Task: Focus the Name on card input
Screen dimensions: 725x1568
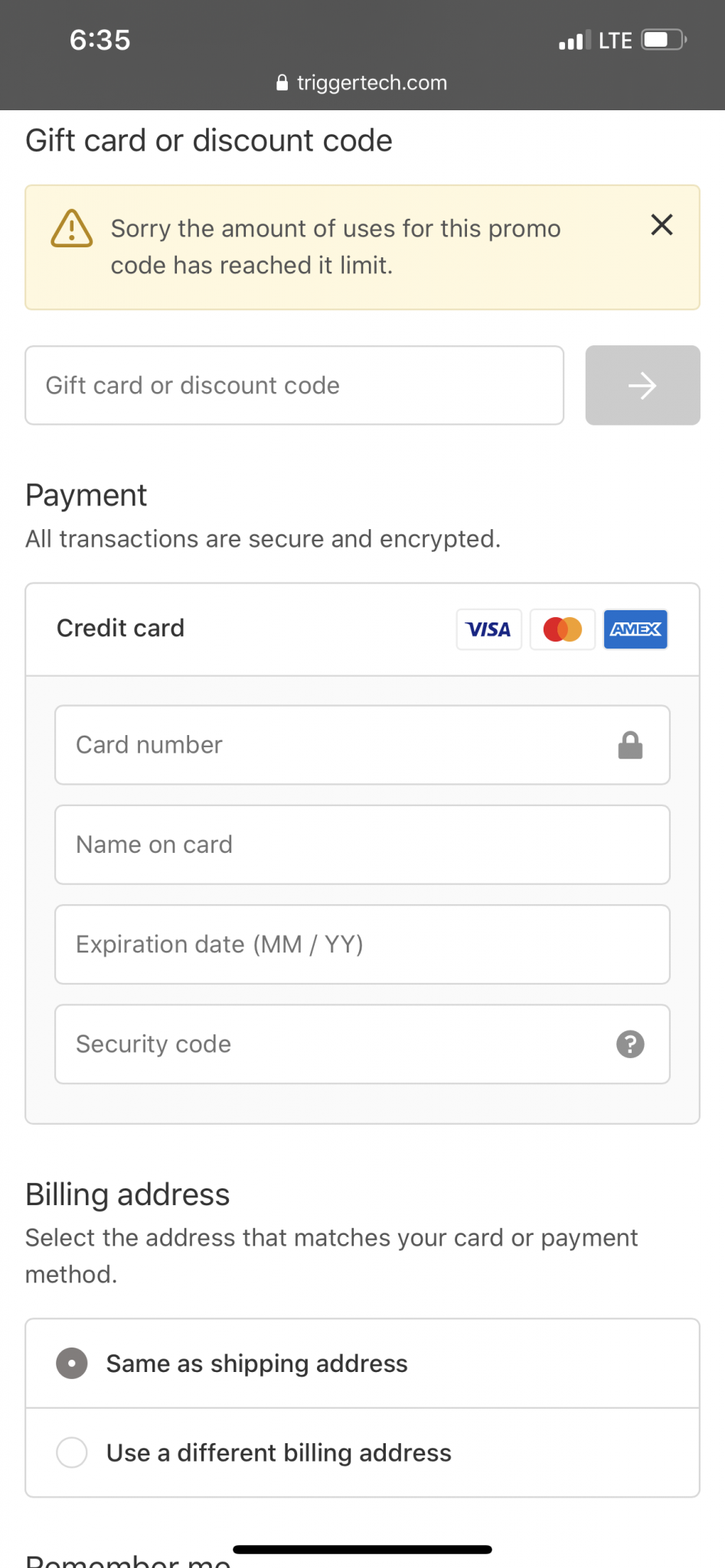Action: [x=363, y=844]
